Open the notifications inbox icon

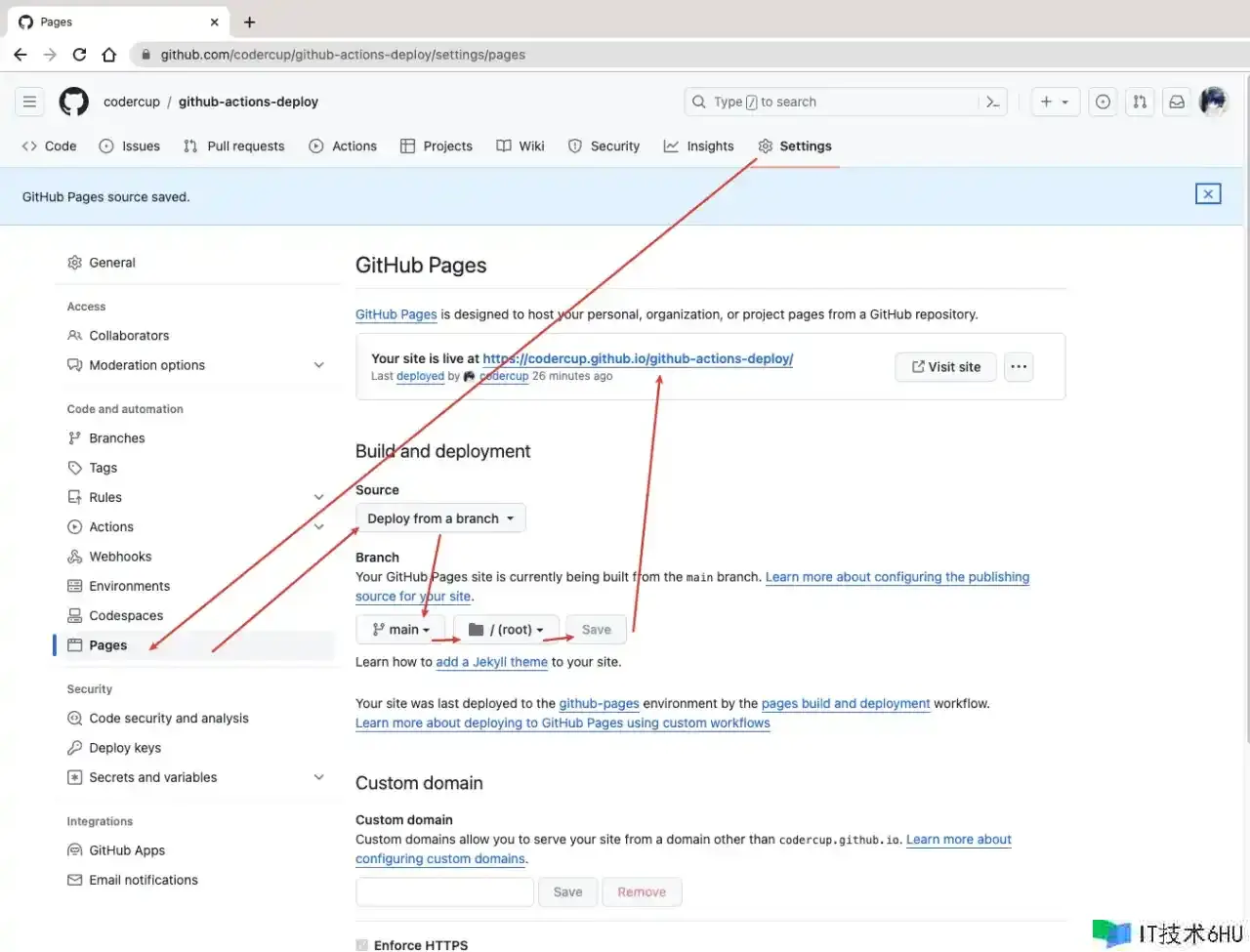point(1177,102)
